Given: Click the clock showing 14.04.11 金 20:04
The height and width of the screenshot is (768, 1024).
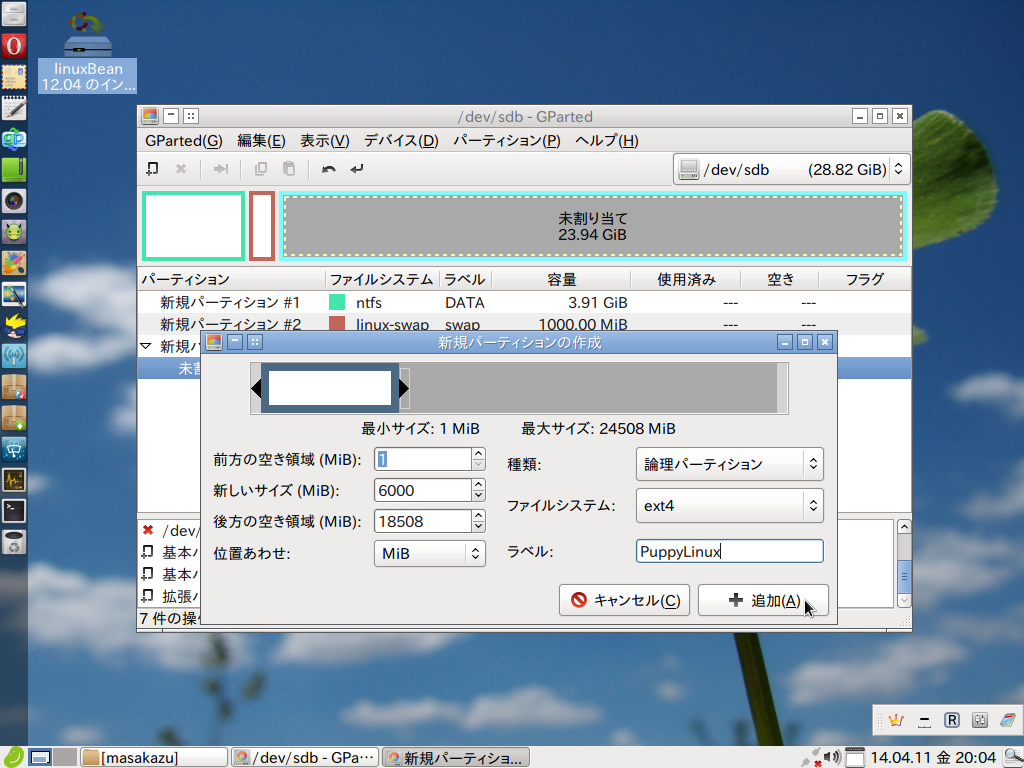Looking at the screenshot, I should click(933, 758).
